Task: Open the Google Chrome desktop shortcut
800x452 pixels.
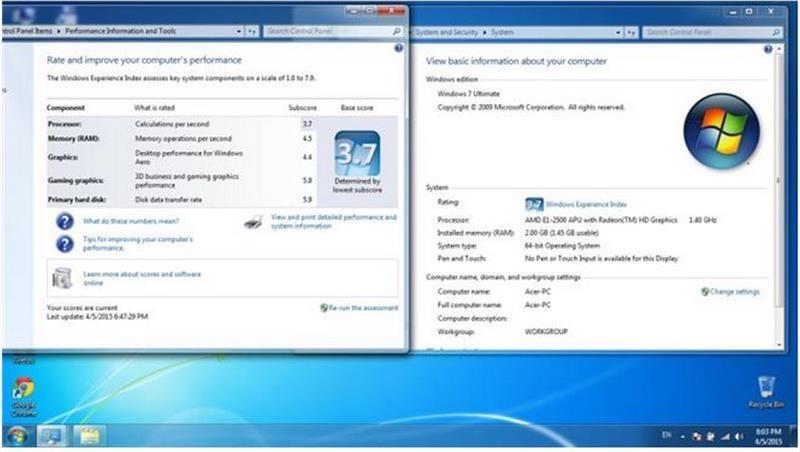Action: pos(23,396)
